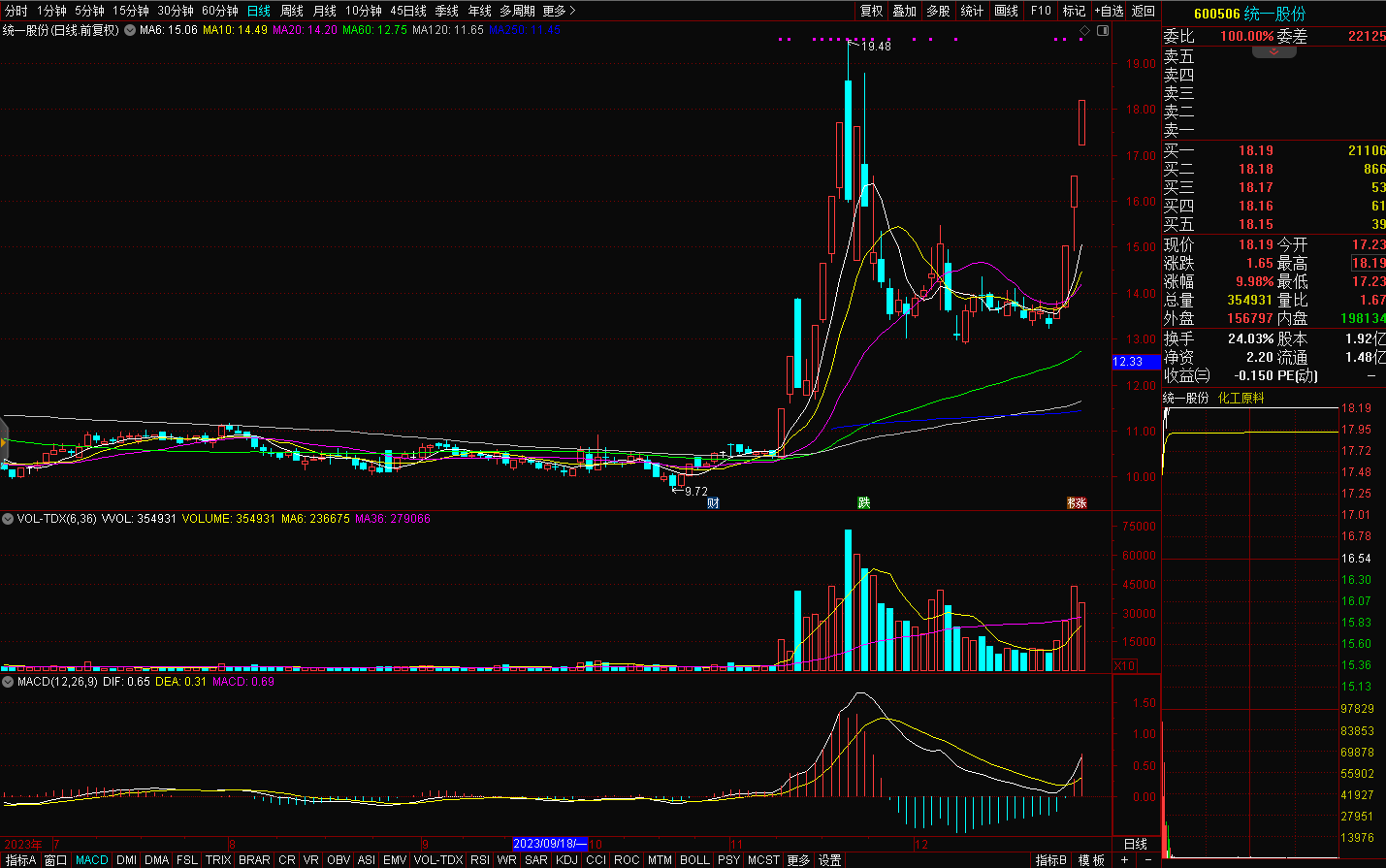Open the main chart indicator dropdown arrow
This screenshot has height=868, width=1386.
(x=129, y=30)
